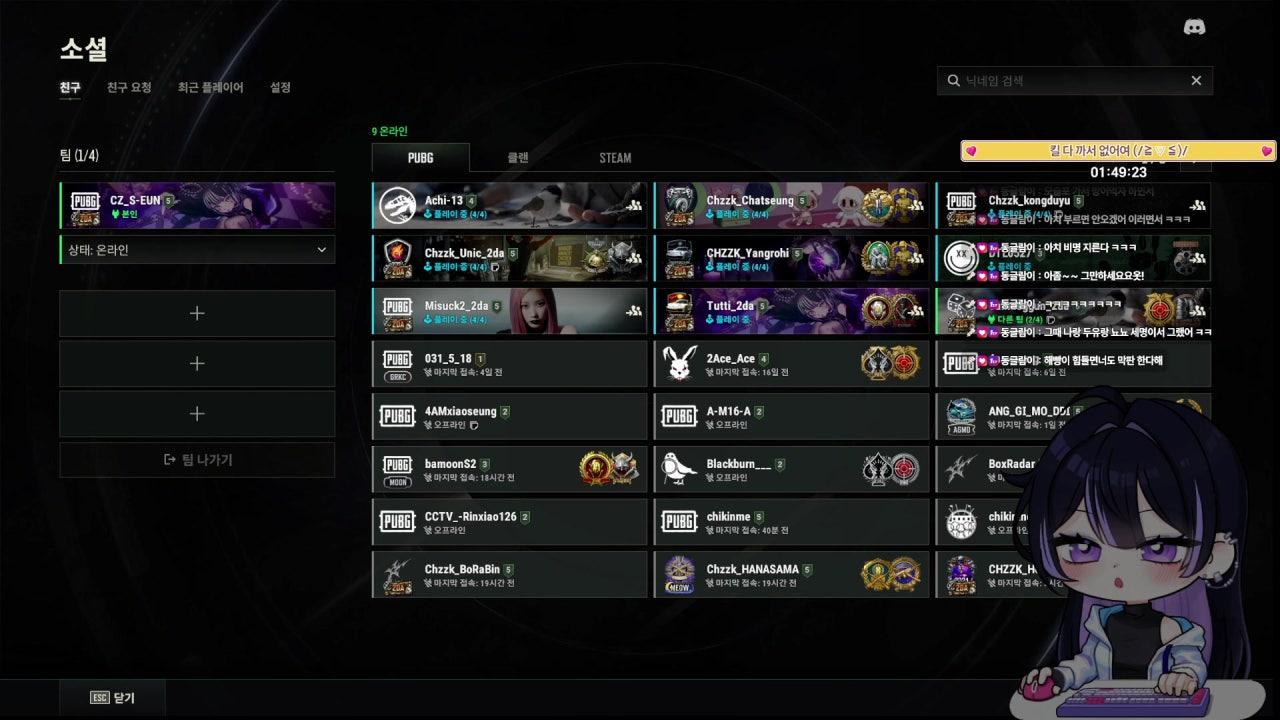1280x720 pixels.
Task: Click the first empty team slot plus
Action: pyautogui.click(x=197, y=313)
